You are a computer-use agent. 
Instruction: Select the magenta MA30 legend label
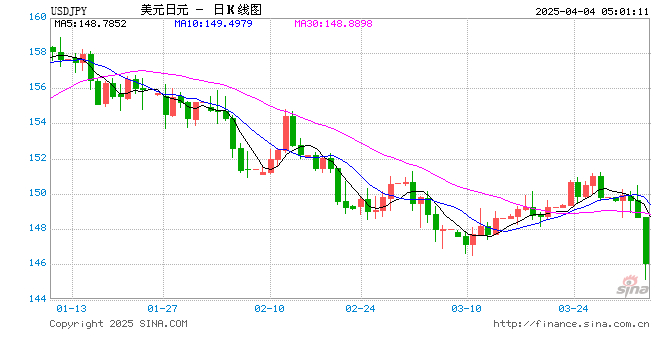coord(333,24)
